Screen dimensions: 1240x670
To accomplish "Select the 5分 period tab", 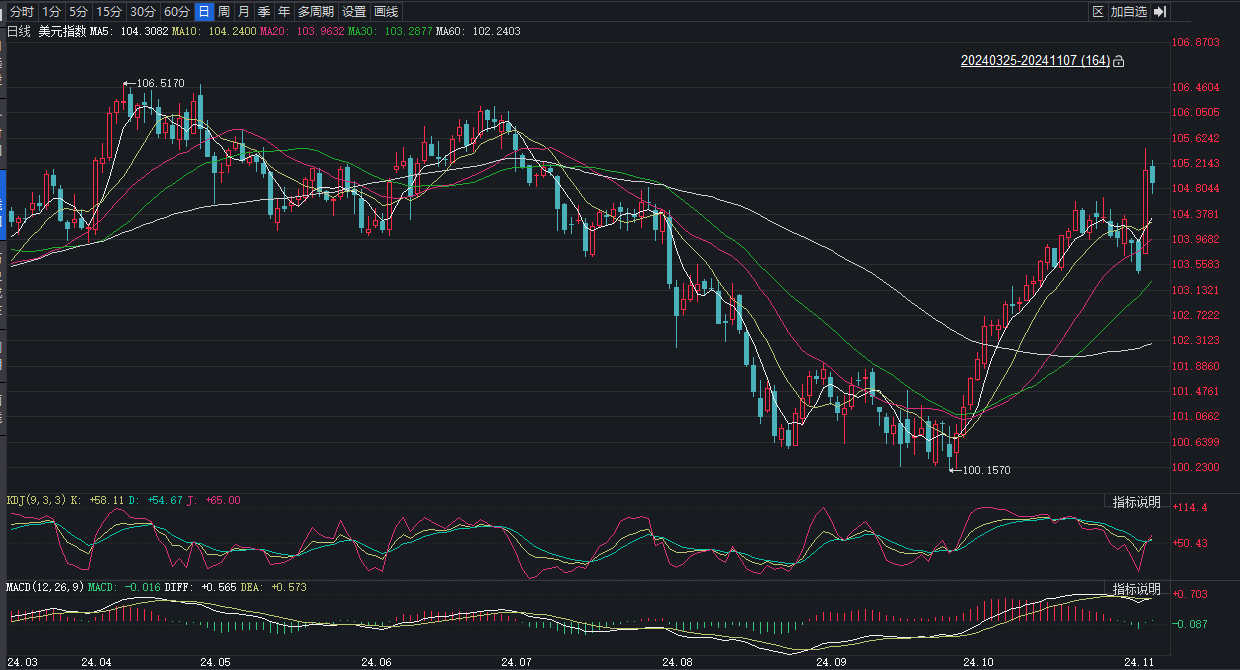I will 78,12.
